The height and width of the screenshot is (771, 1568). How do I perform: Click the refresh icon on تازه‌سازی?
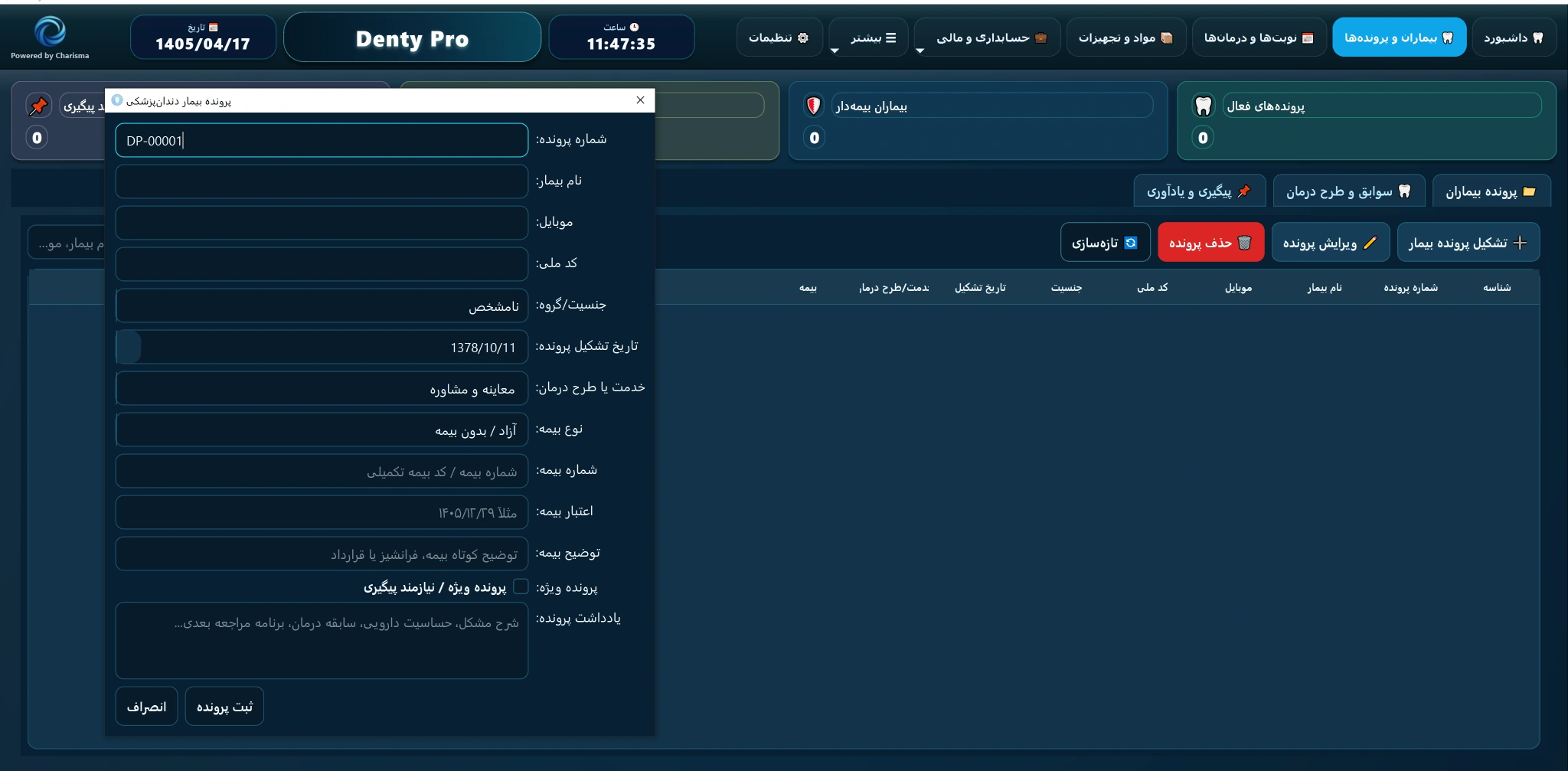1131,243
